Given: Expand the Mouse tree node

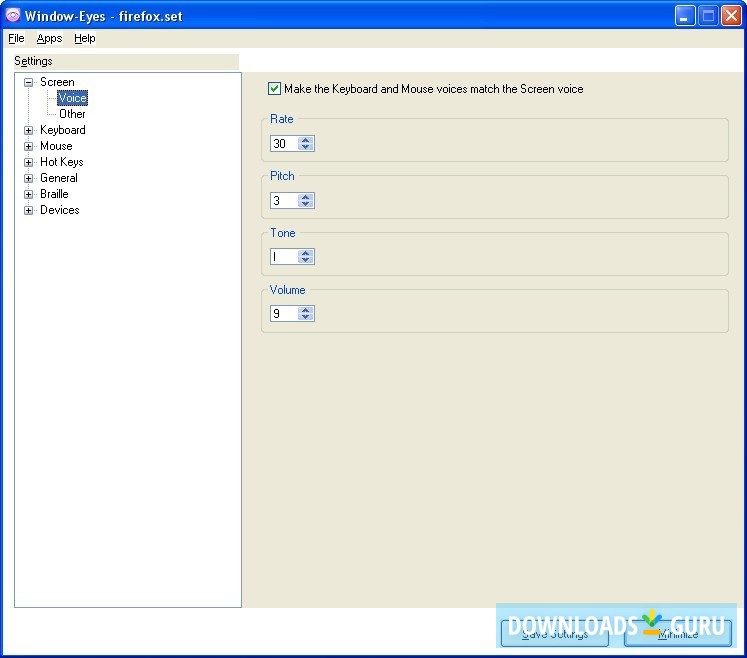Looking at the screenshot, I should (x=29, y=146).
